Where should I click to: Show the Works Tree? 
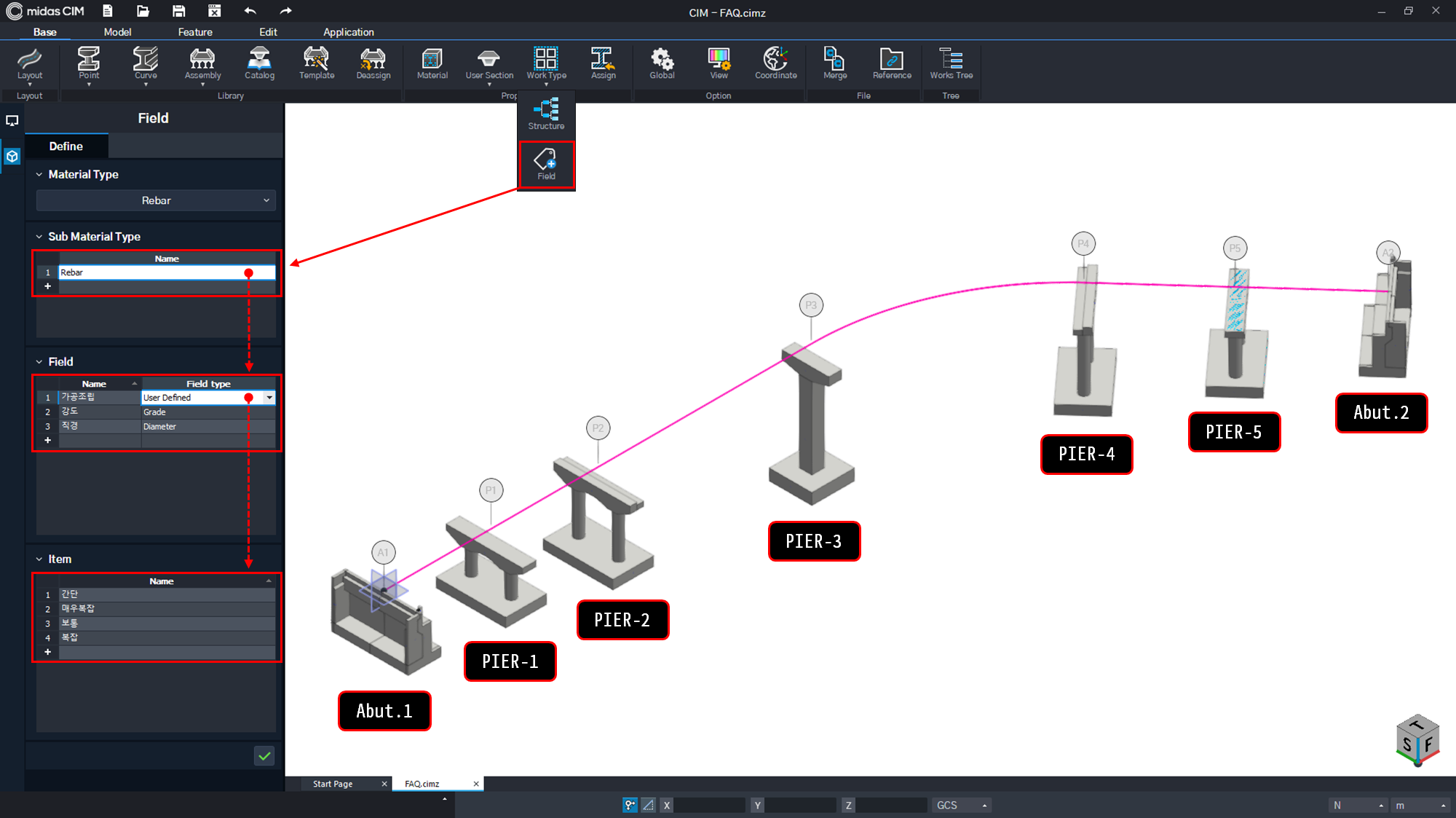tap(951, 63)
